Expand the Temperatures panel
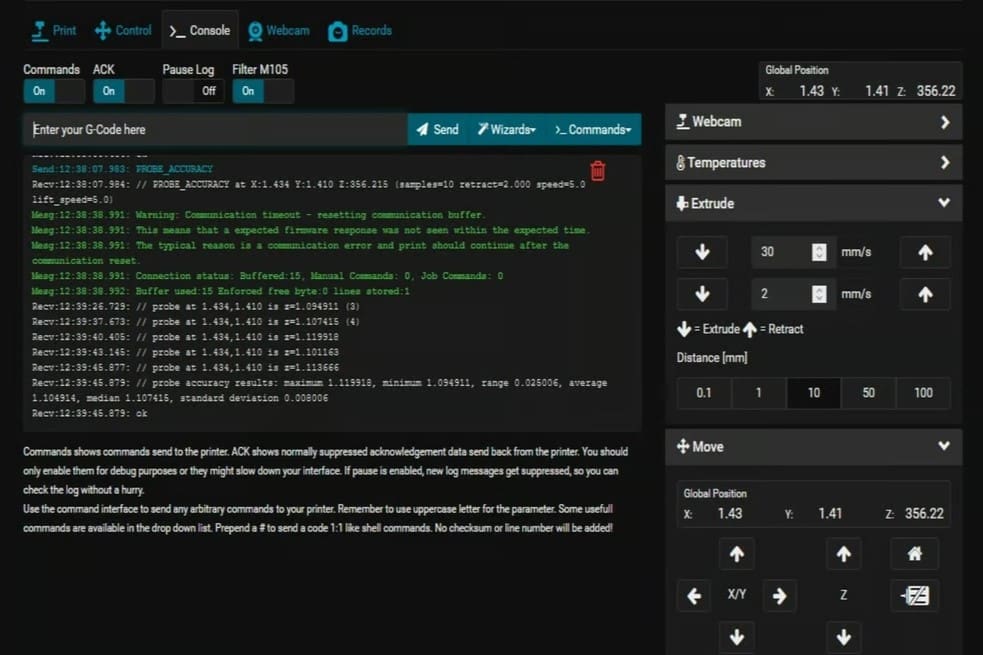 pos(813,162)
